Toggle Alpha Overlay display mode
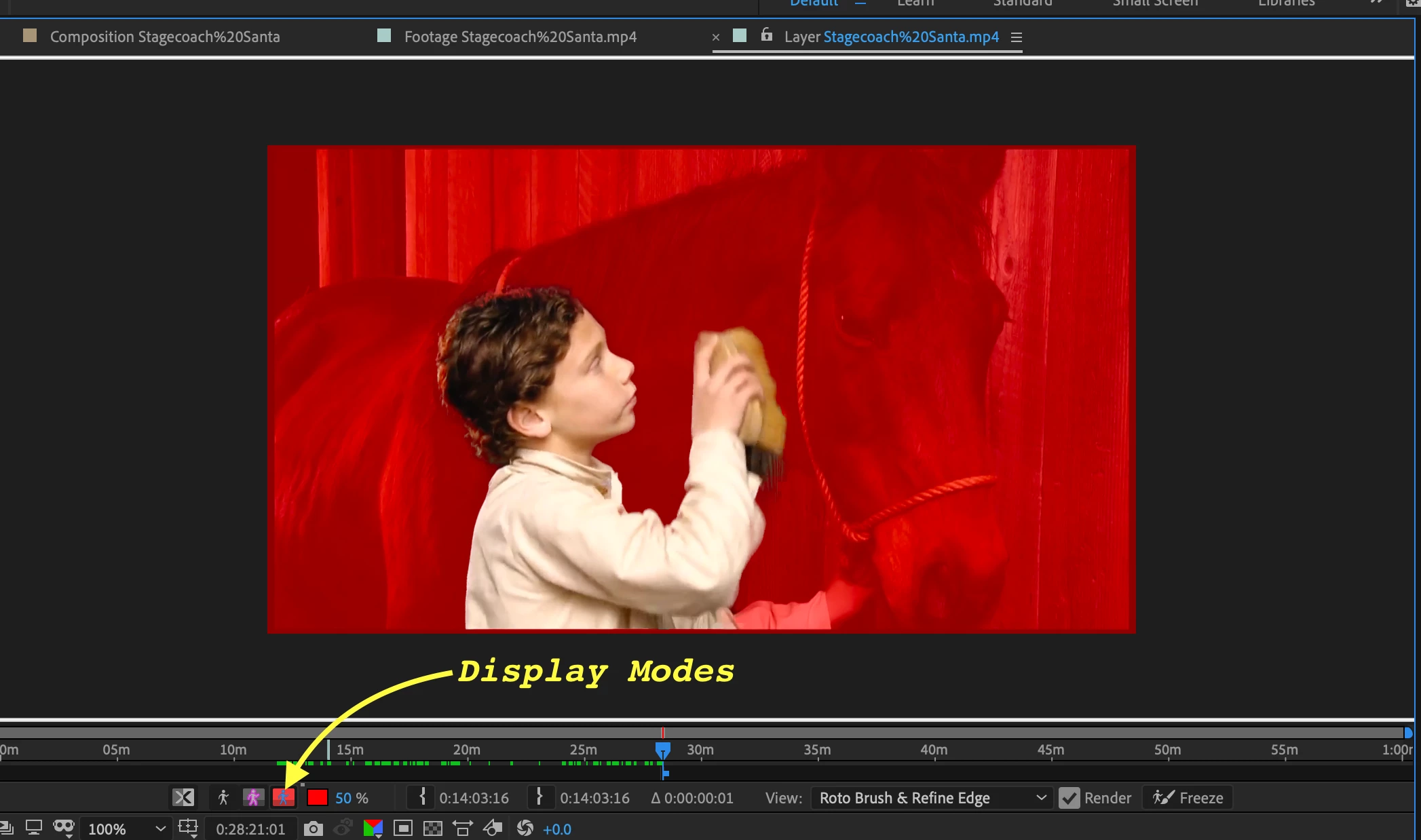 (x=283, y=797)
